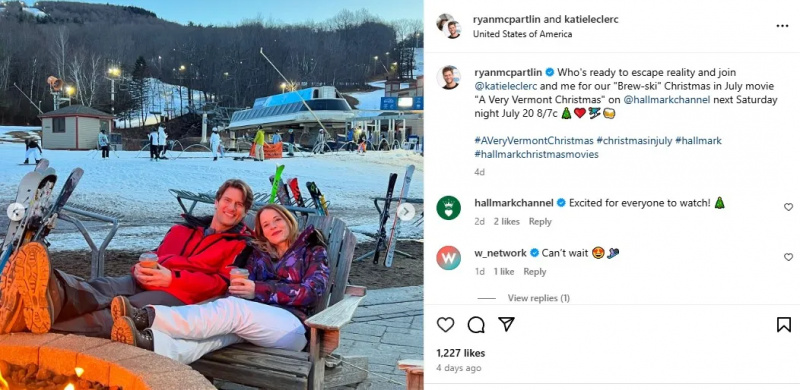The height and width of the screenshot is (390, 800).
Task: Open w_network profile avatar
Action: [448, 258]
